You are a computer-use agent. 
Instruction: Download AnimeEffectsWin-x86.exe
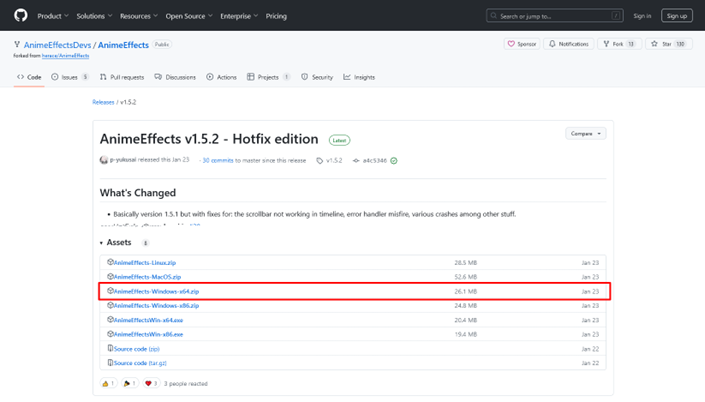148,335
